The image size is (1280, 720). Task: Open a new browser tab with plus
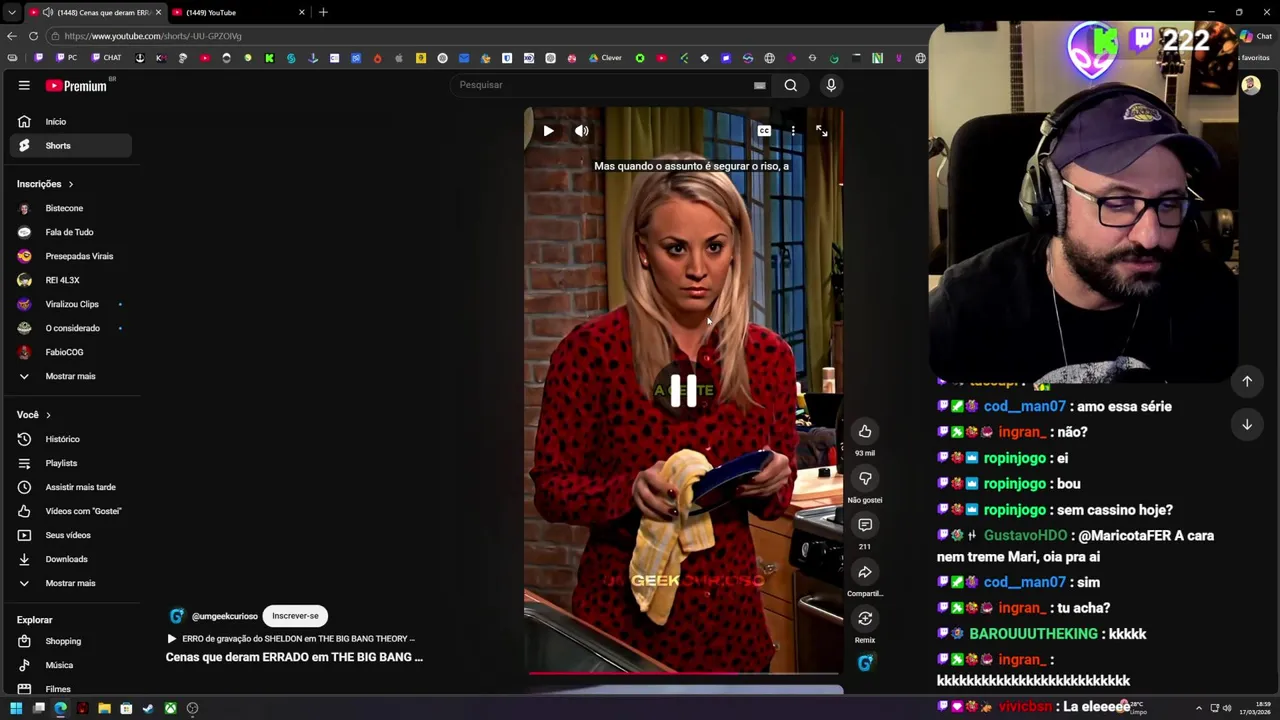(x=323, y=12)
